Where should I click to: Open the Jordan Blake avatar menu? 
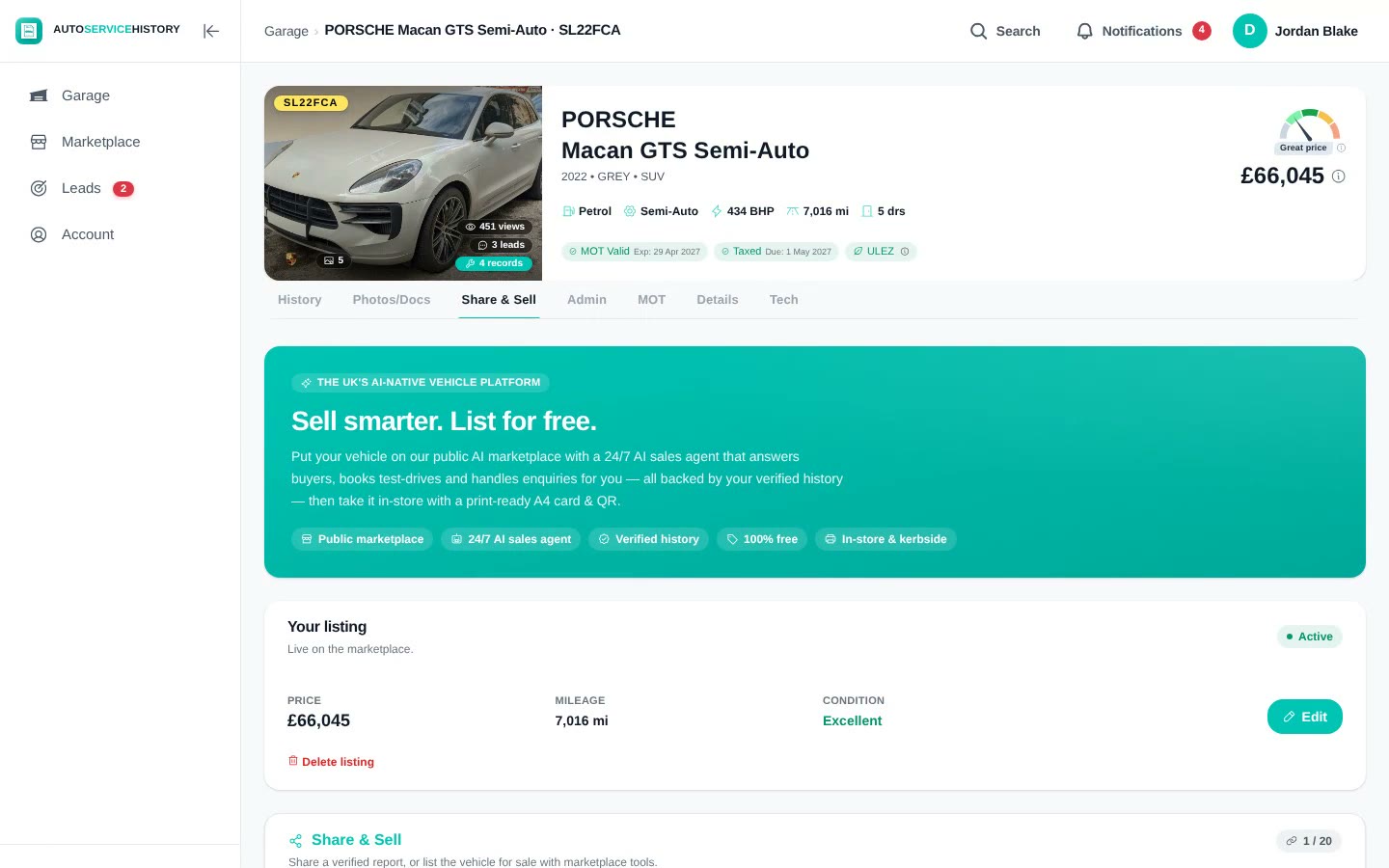pyautogui.click(x=1249, y=31)
